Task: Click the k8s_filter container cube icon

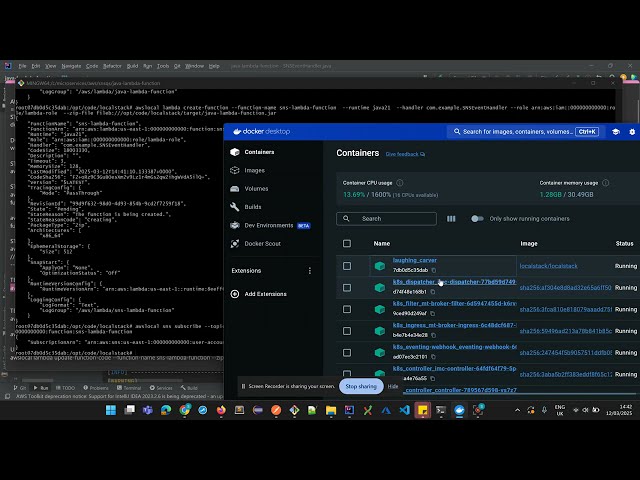Action: coord(380,309)
